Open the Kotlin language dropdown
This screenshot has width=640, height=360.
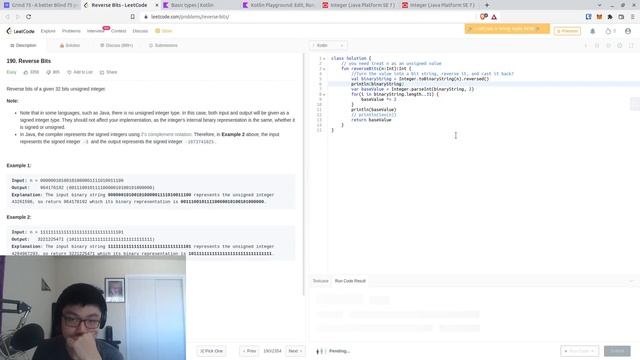pyautogui.click(x=328, y=45)
